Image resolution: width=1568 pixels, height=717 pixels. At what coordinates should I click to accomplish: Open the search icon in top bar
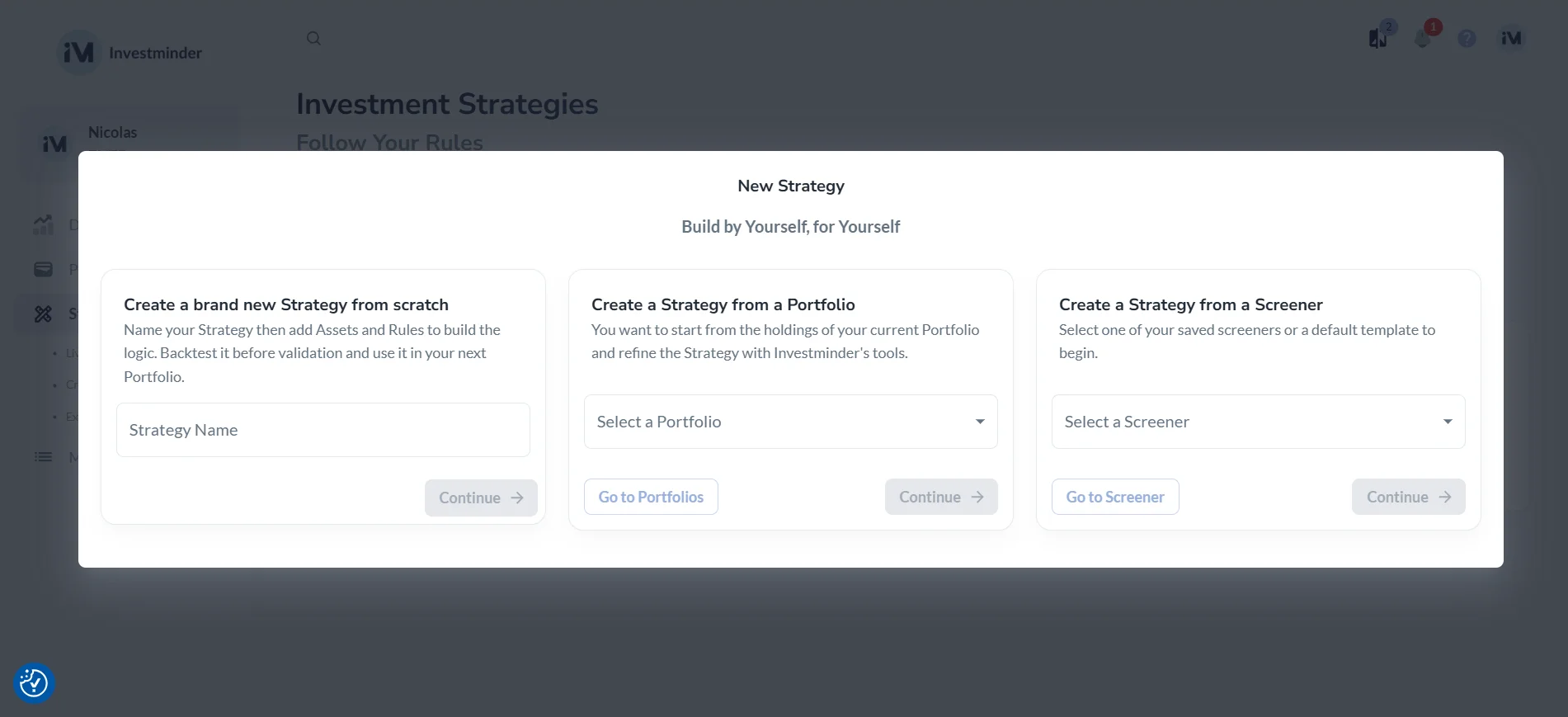[313, 38]
